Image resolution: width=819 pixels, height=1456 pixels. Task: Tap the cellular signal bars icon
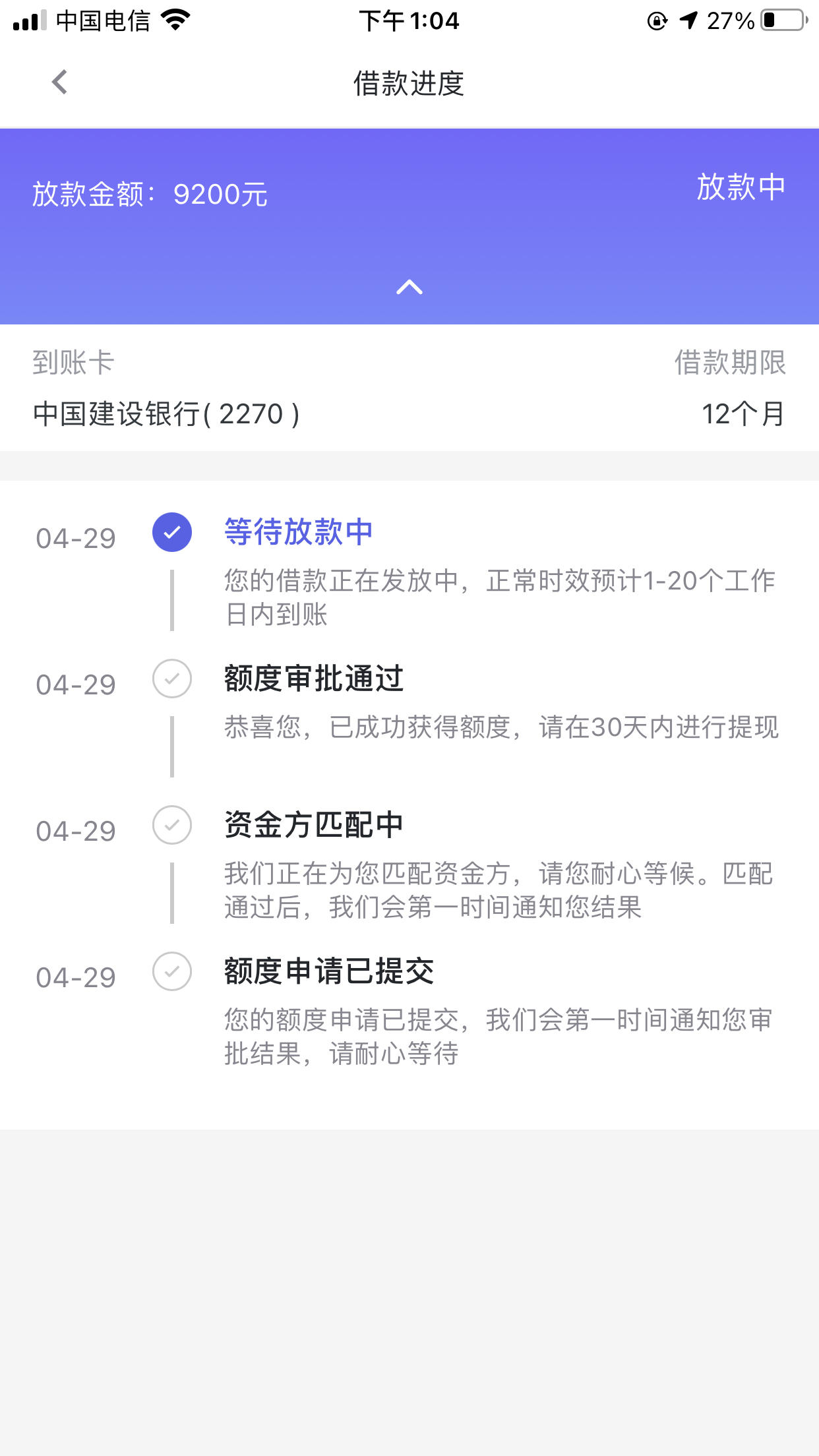tap(30, 20)
